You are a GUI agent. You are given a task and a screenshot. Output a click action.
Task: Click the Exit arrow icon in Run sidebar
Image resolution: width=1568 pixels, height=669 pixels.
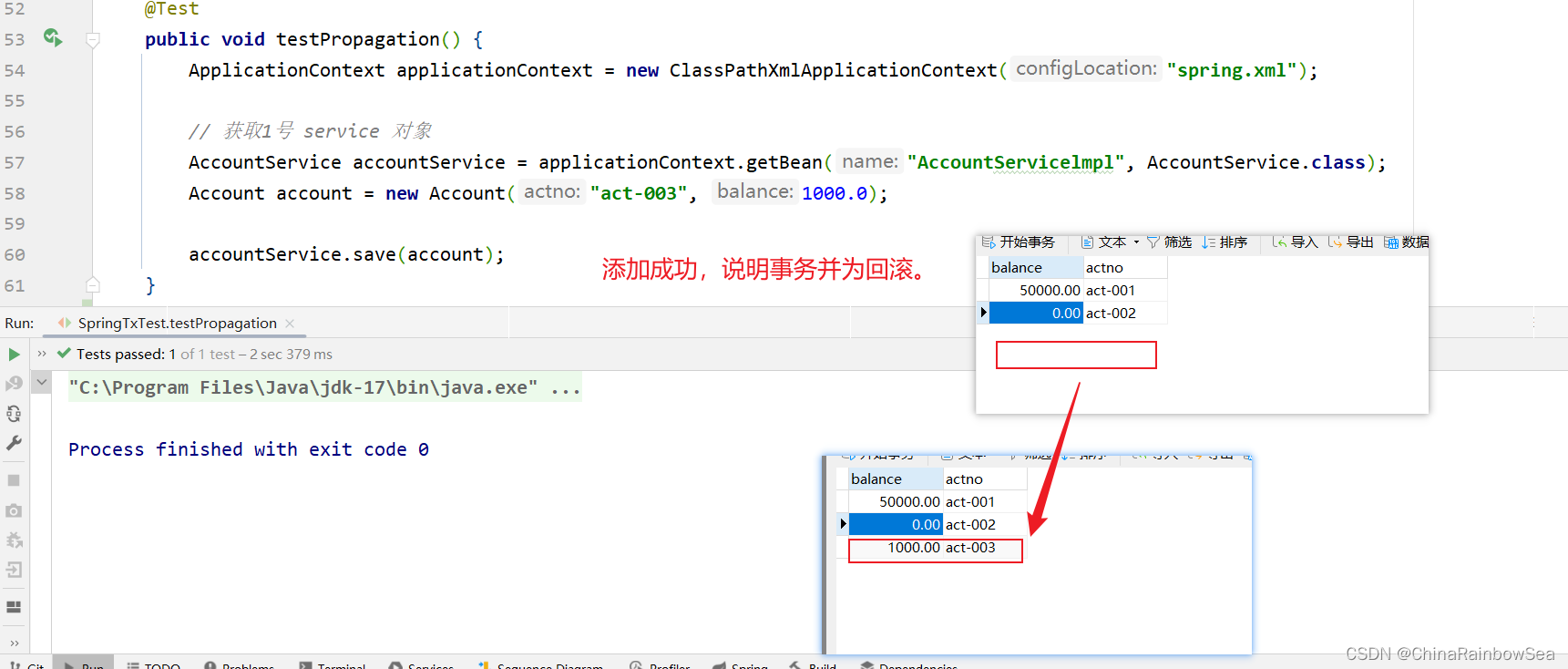tap(14, 570)
